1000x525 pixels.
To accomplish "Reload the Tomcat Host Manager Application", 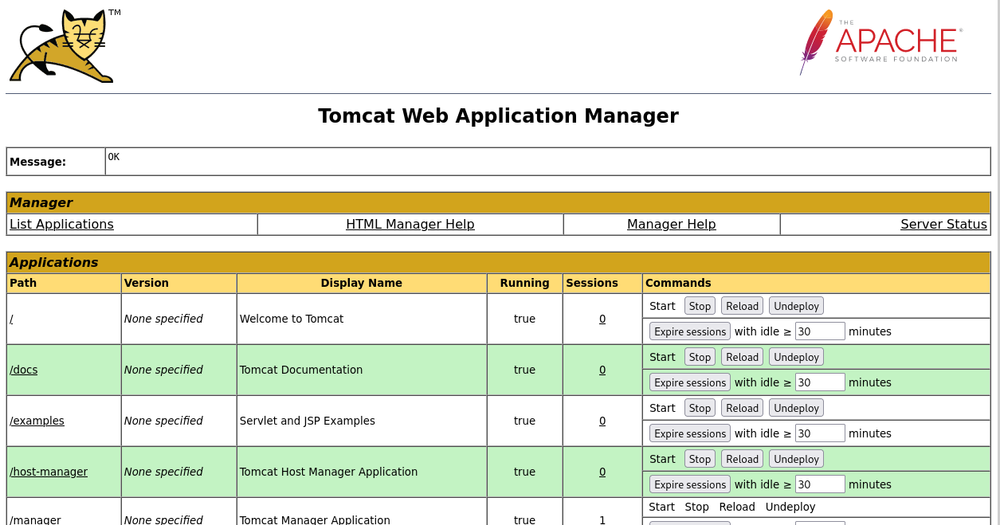I will (x=742, y=459).
